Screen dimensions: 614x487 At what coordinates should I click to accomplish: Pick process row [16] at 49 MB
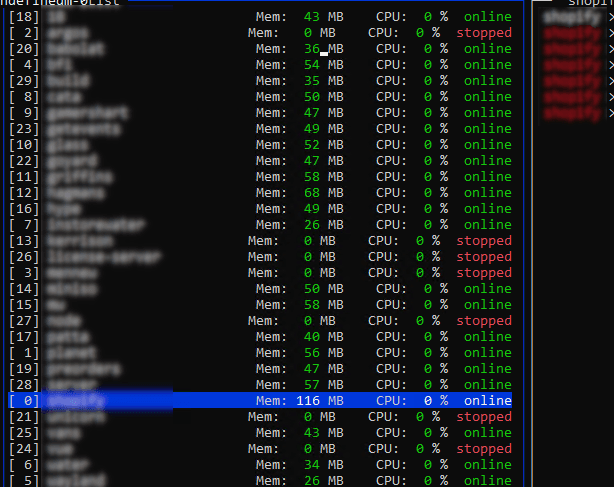coord(260,209)
